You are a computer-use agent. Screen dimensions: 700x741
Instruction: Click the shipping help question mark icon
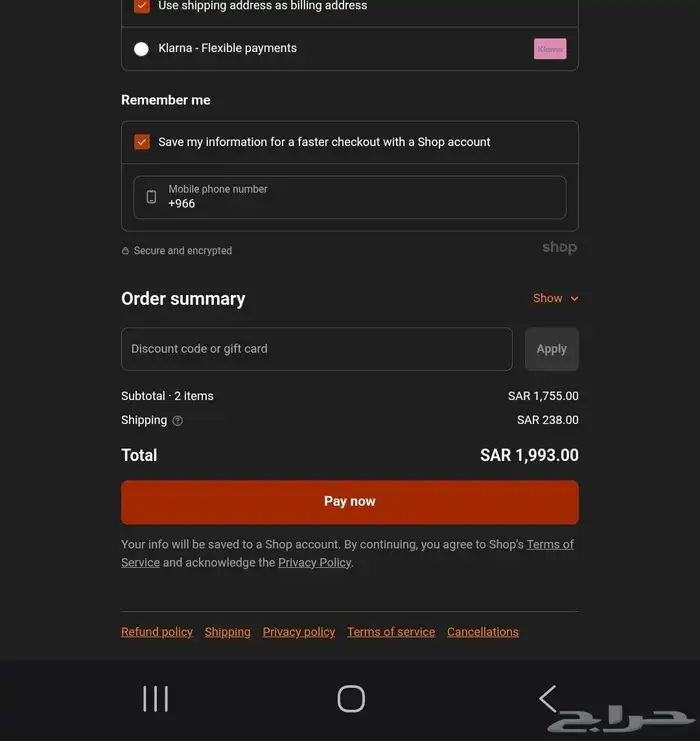click(178, 421)
